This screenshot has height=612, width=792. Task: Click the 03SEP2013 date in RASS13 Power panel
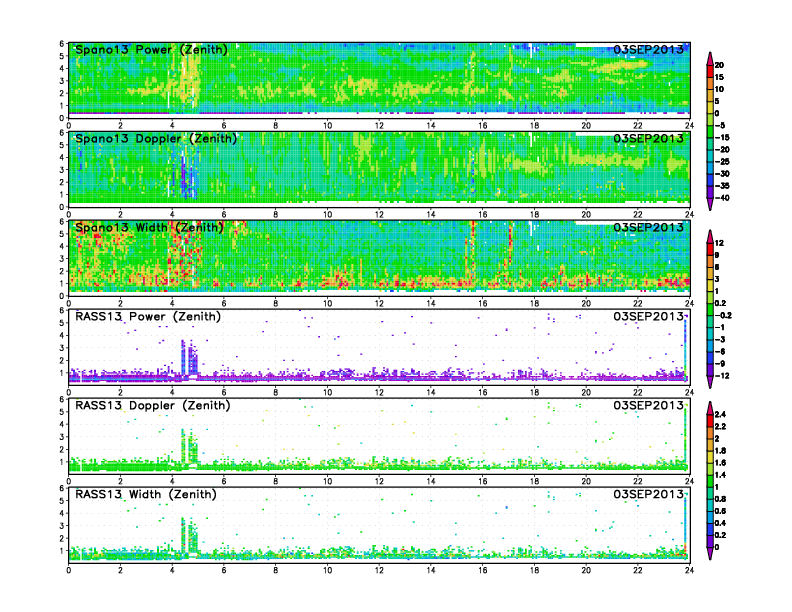point(648,316)
